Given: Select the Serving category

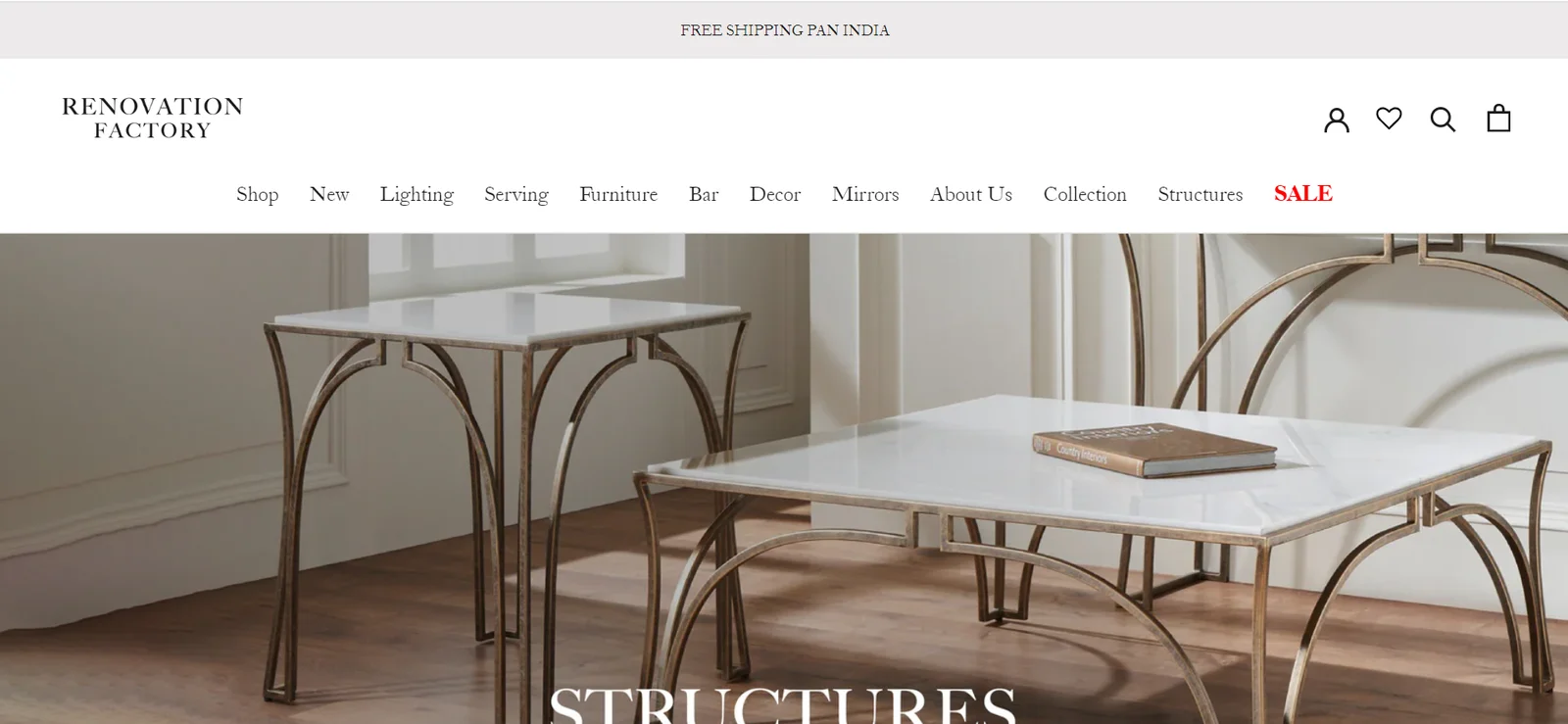Looking at the screenshot, I should 516,194.
